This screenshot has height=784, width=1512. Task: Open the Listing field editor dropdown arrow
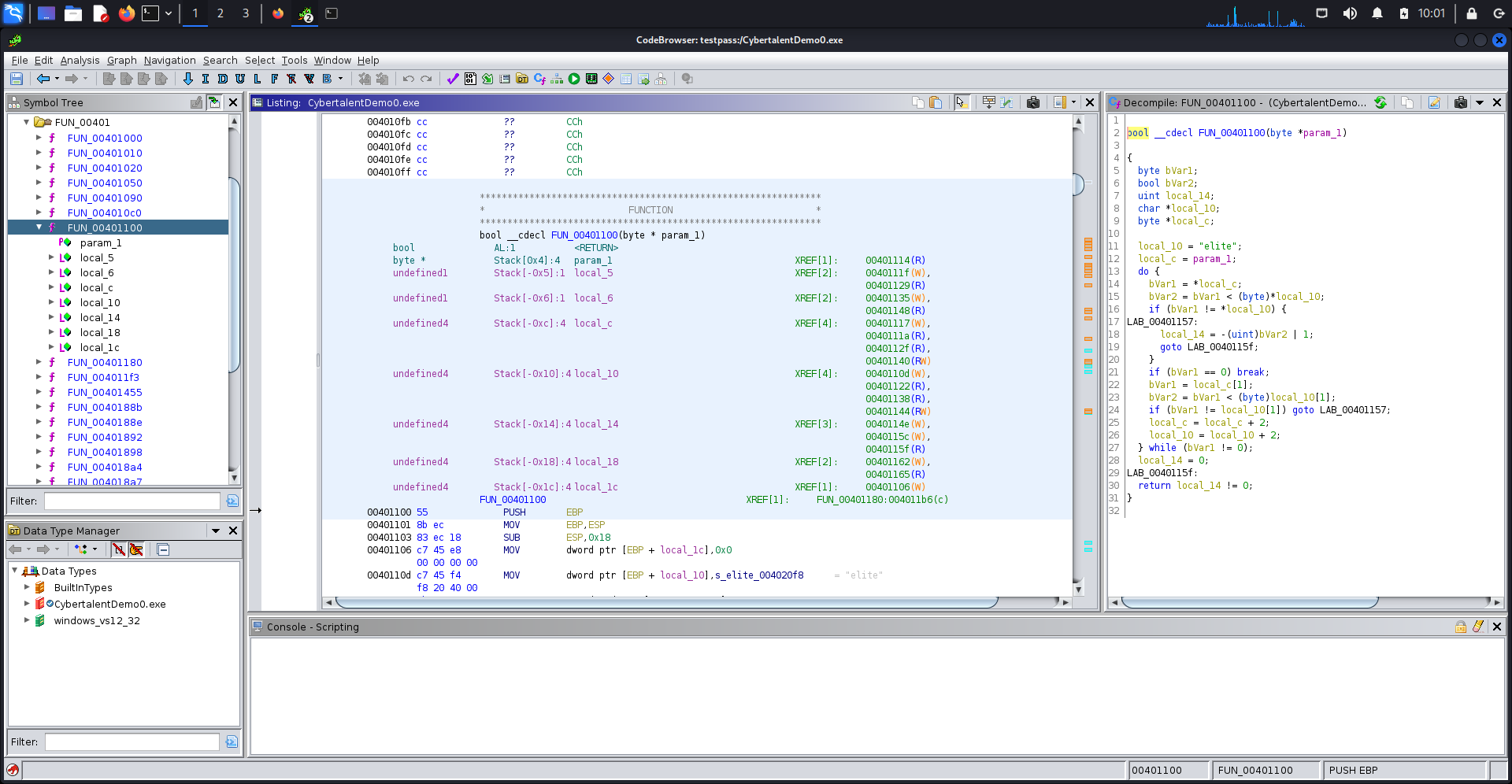tap(1073, 102)
